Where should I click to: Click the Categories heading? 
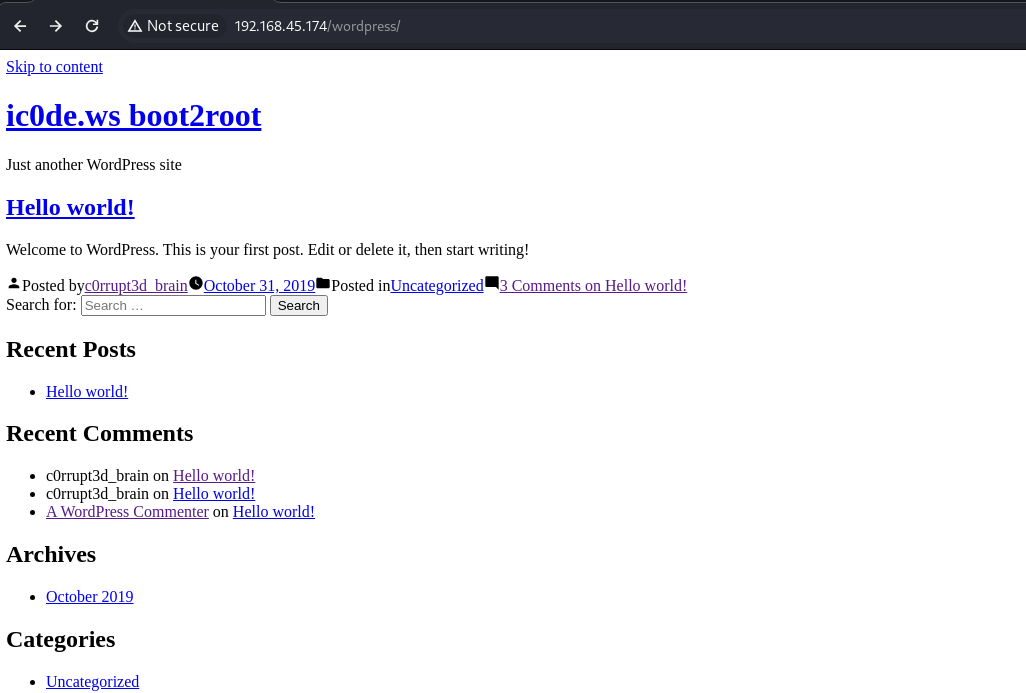pyautogui.click(x=61, y=640)
